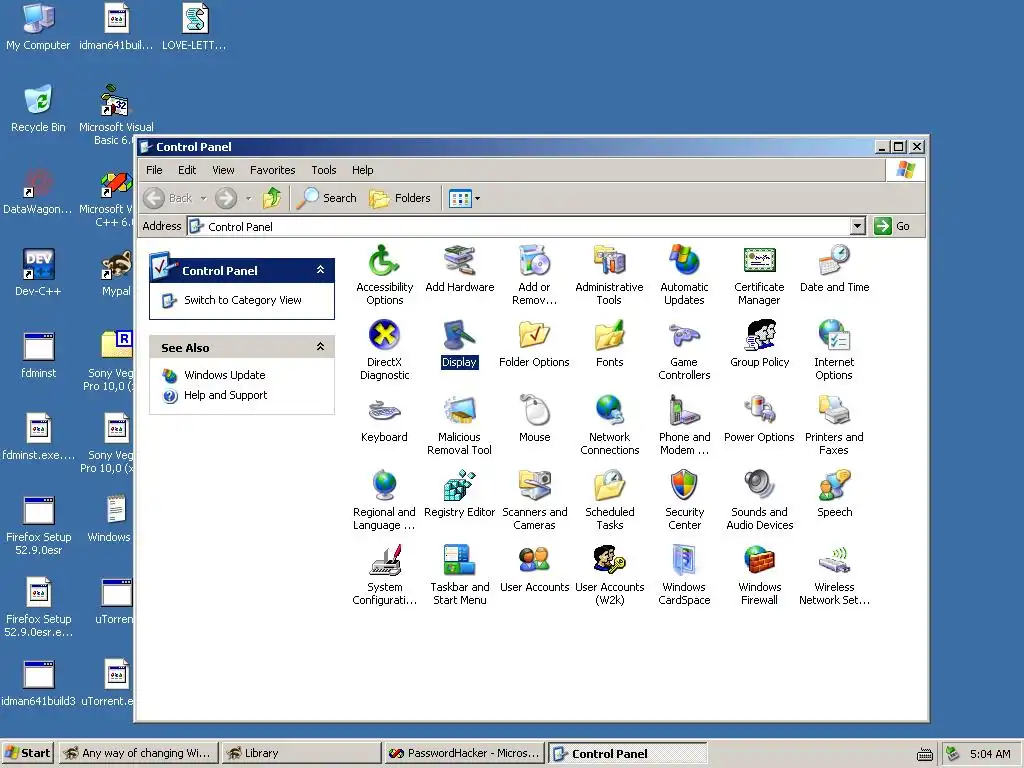Select Certificate Manager icon
This screenshot has height=768, width=1024.
(759, 261)
